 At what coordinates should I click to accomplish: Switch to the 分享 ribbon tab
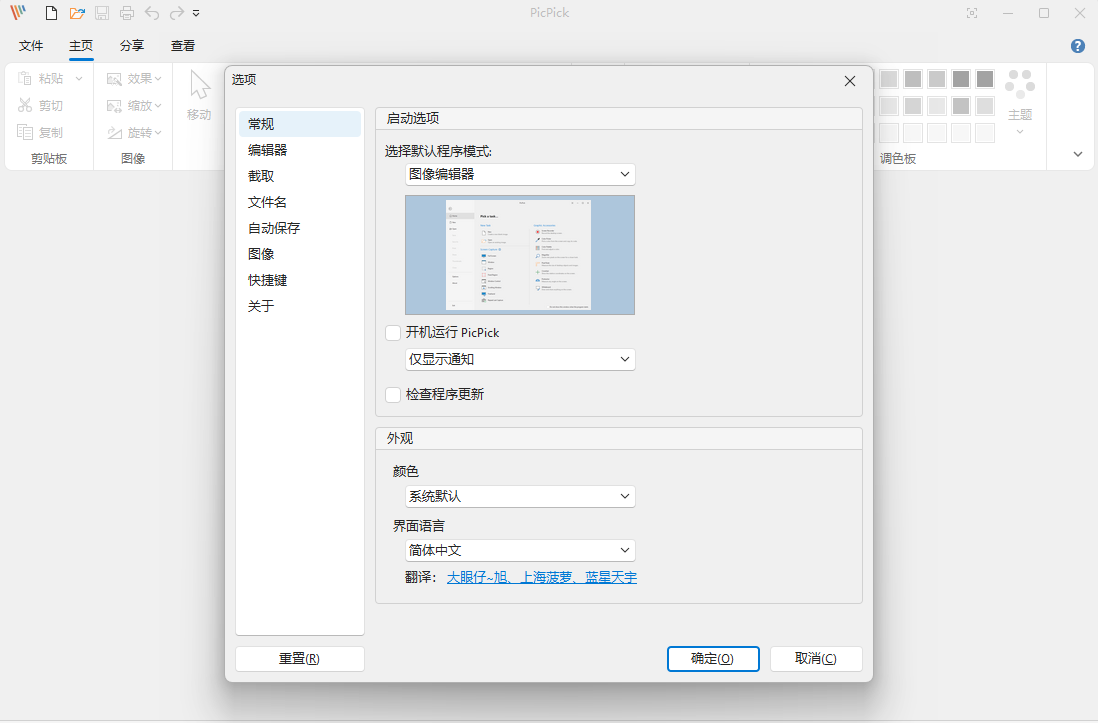[x=132, y=46]
